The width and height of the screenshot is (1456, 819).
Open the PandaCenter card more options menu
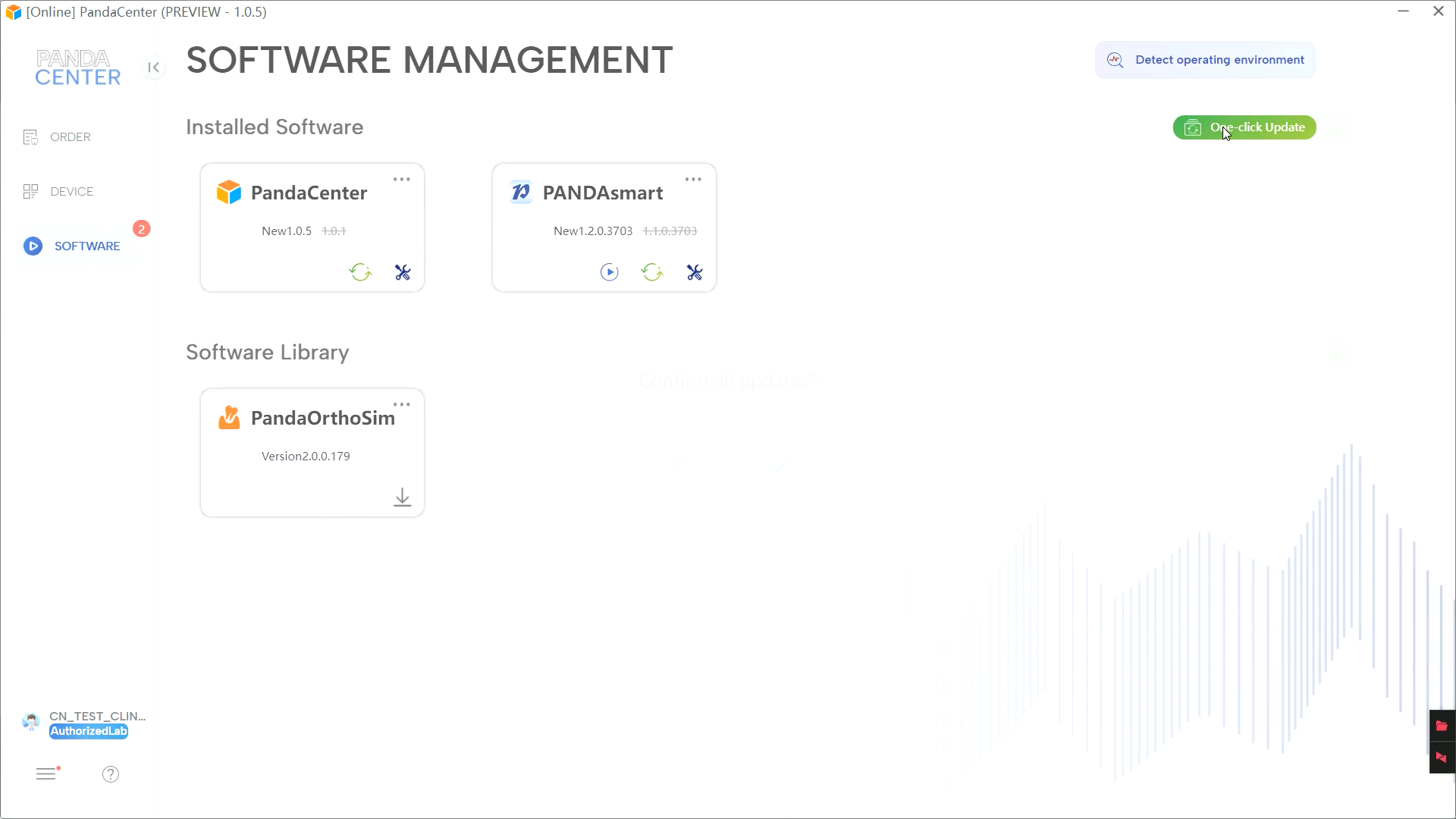(x=402, y=180)
